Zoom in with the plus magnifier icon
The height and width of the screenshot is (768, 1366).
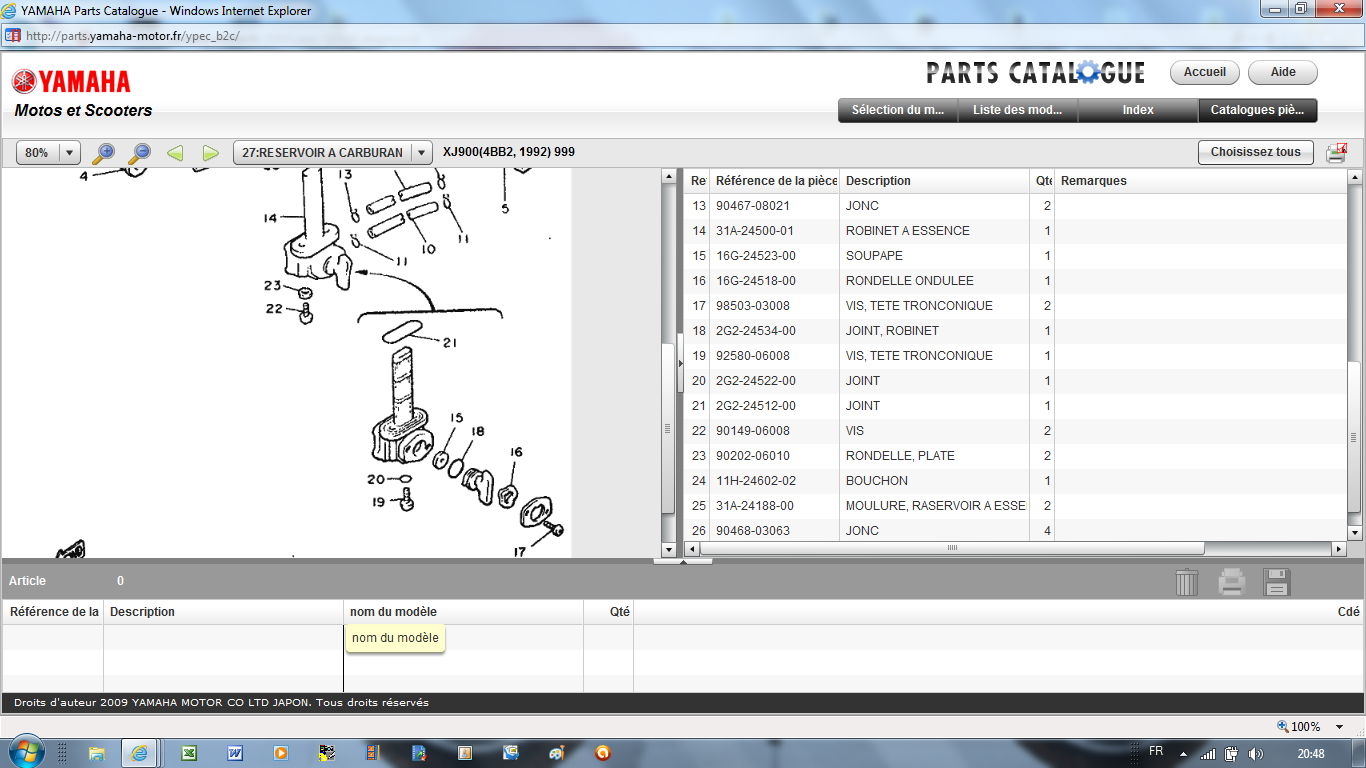(103, 153)
